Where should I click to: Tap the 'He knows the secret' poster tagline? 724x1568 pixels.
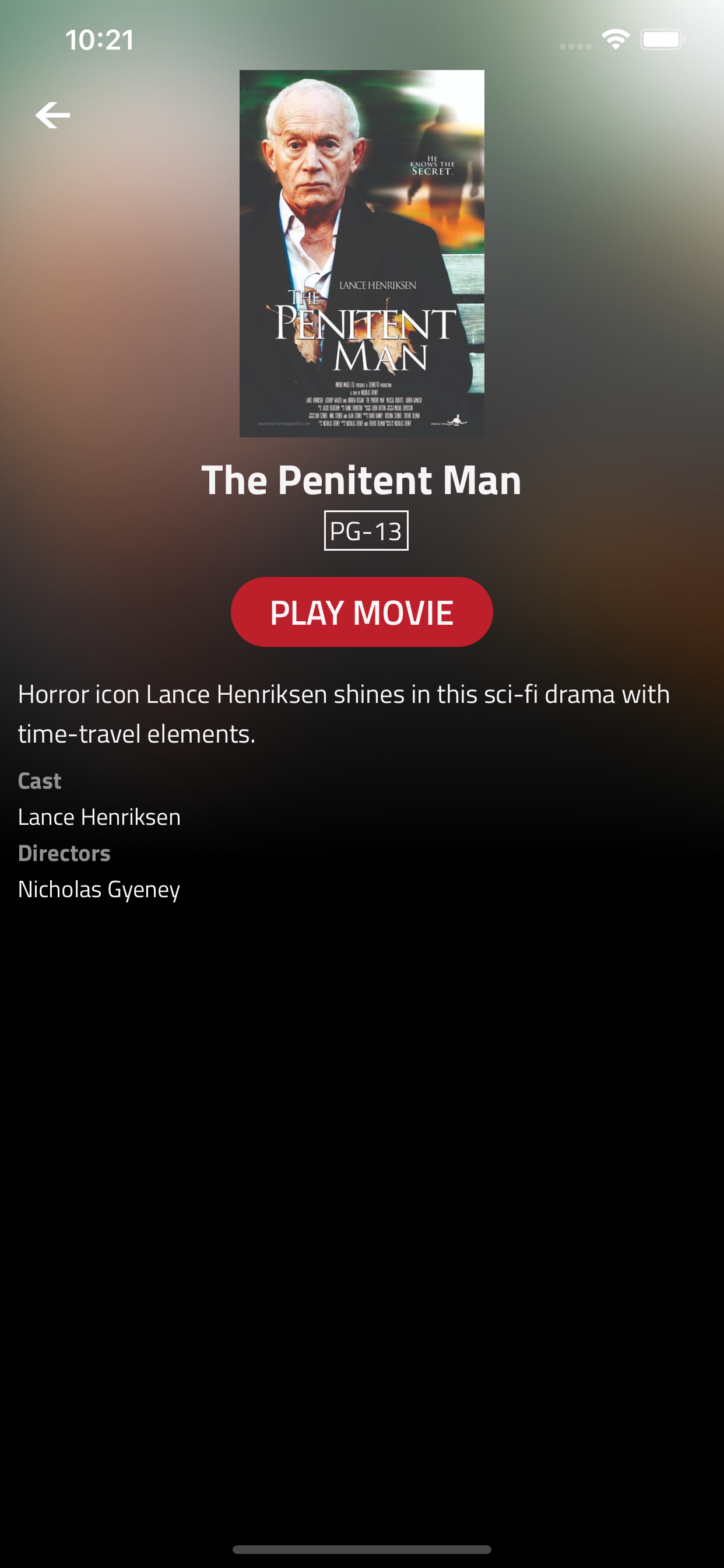(432, 166)
